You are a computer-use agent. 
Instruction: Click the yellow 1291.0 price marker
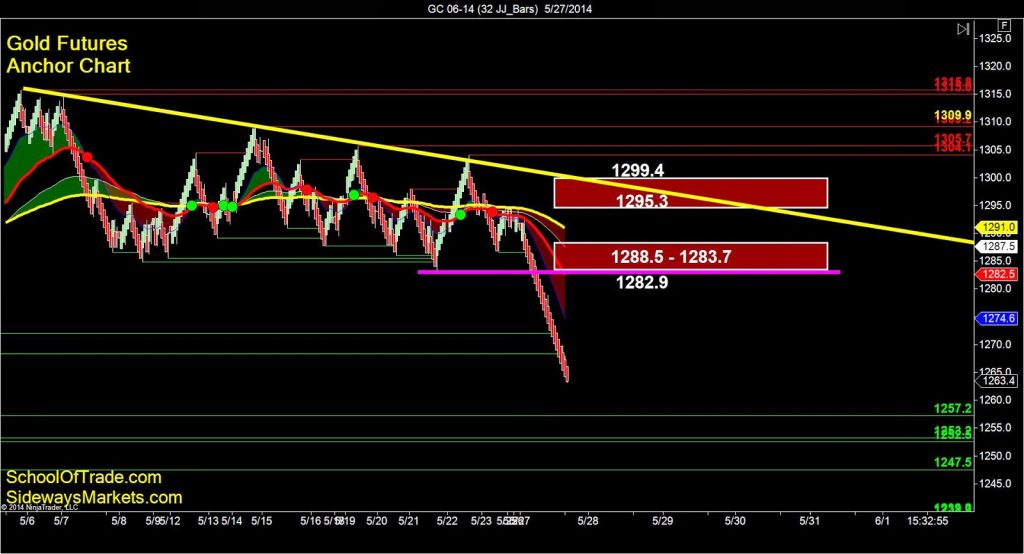click(x=999, y=227)
